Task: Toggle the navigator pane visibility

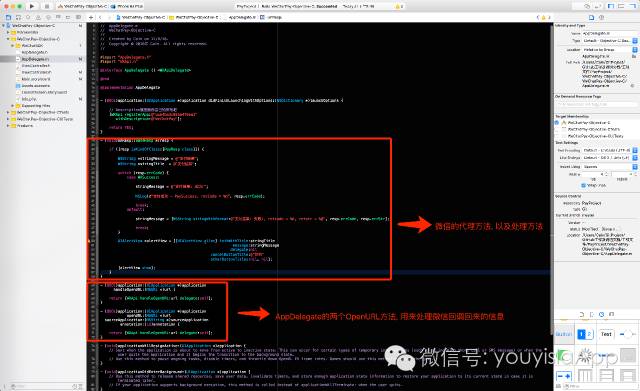Action: [x=611, y=6]
